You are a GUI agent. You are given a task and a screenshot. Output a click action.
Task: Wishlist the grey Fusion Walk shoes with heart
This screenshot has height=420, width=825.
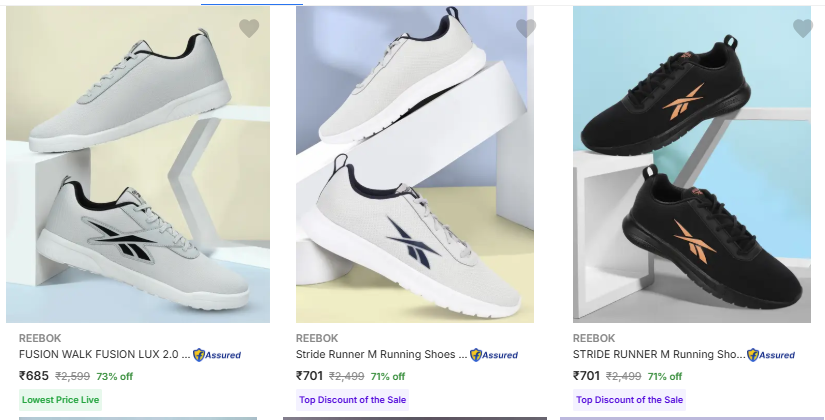pos(249,28)
